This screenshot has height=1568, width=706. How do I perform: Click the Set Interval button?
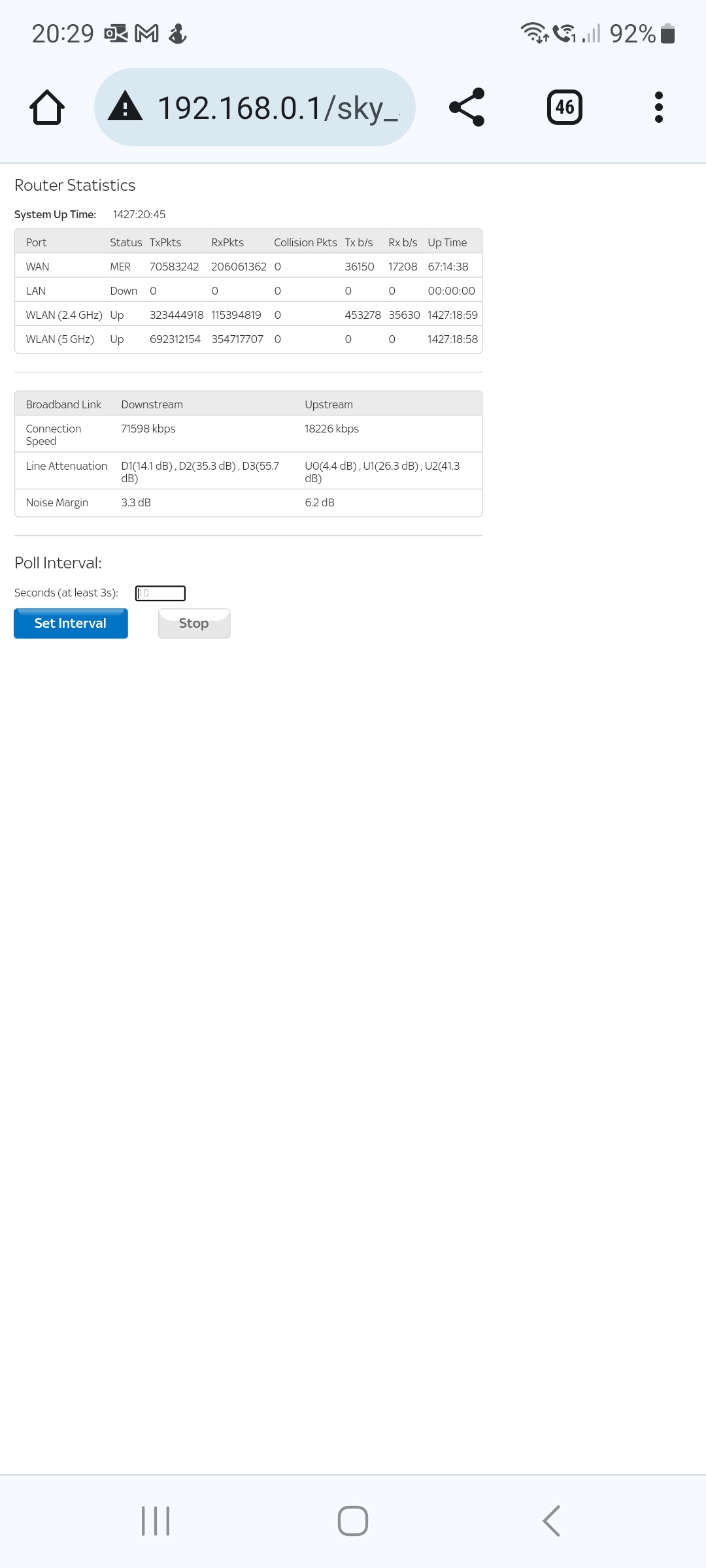coord(71,623)
